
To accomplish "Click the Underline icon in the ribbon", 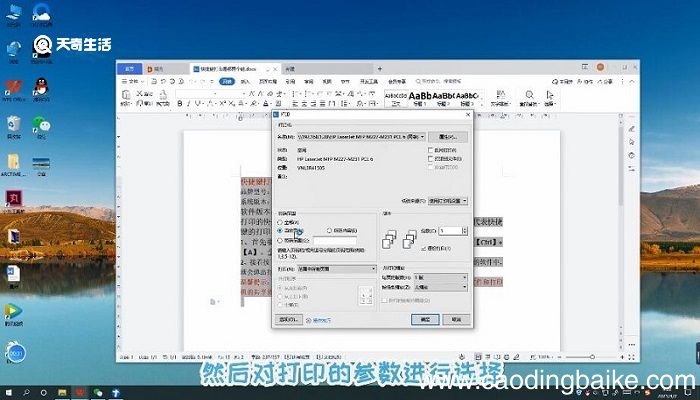I will [197, 104].
